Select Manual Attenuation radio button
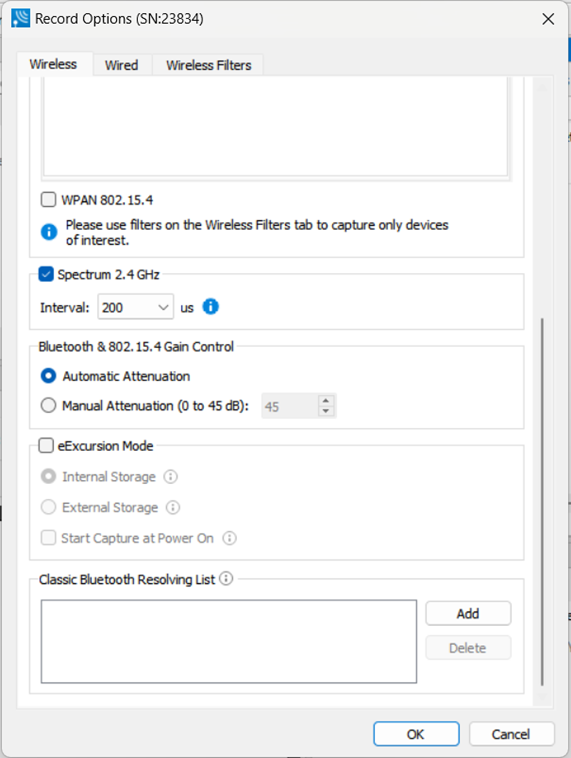Viewport: 571px width, 758px height. tap(48, 405)
